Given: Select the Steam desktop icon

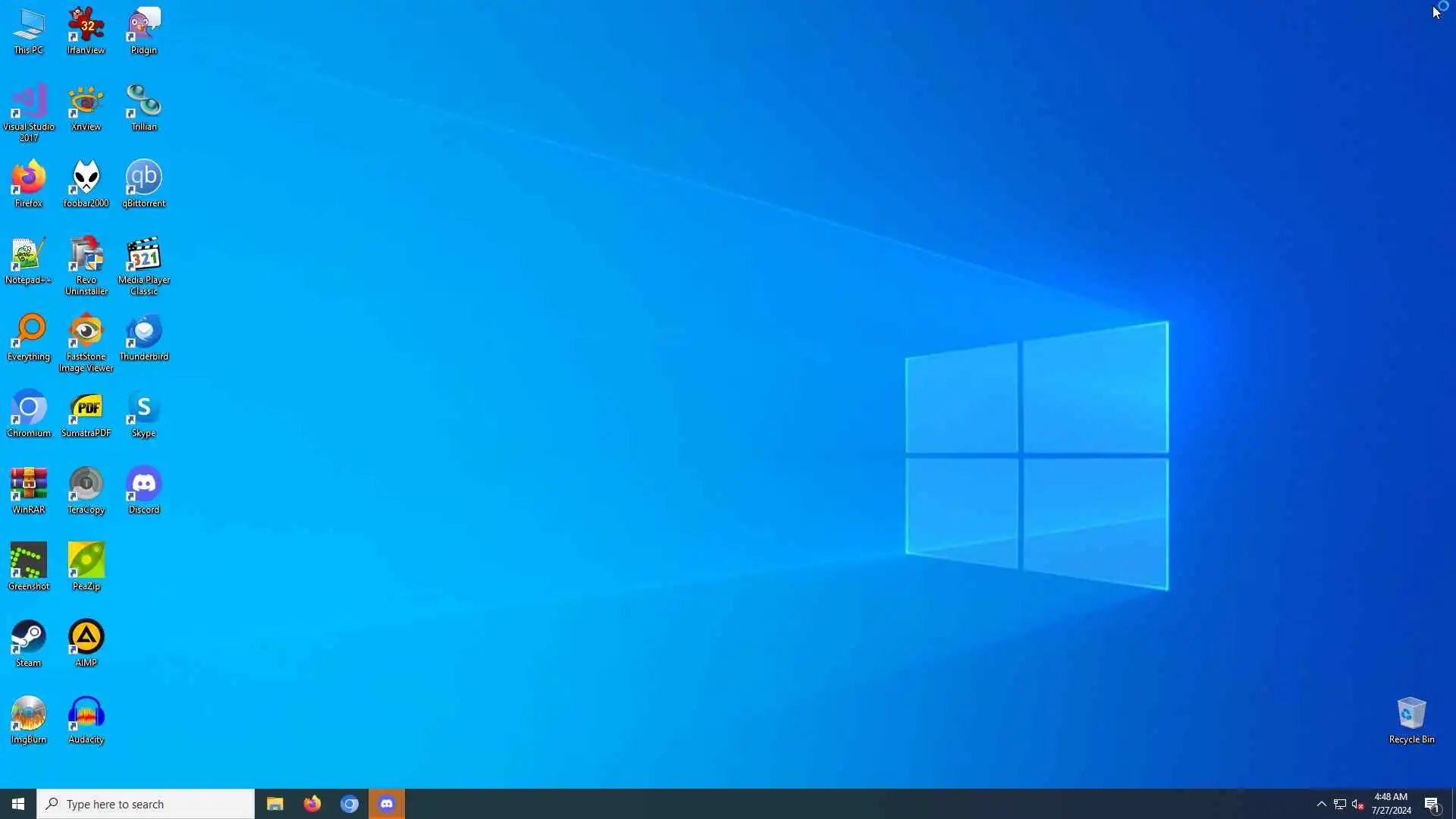Looking at the screenshot, I should (29, 643).
